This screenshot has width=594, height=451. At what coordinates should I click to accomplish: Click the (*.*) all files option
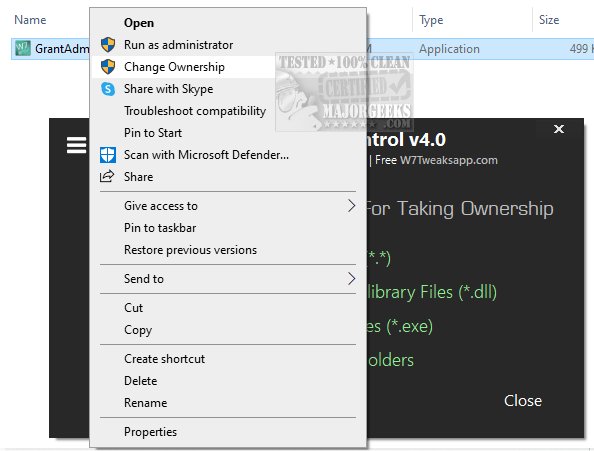pyautogui.click(x=379, y=258)
